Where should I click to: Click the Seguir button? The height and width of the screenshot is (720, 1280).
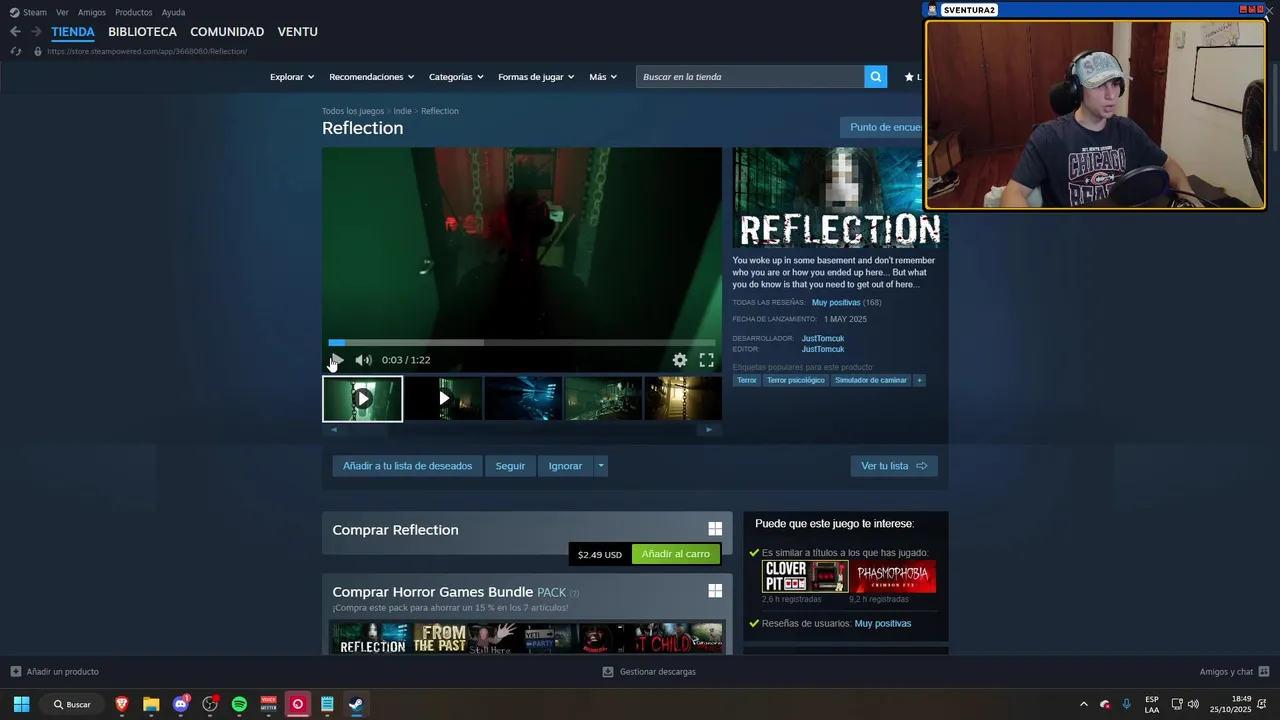pyautogui.click(x=510, y=466)
